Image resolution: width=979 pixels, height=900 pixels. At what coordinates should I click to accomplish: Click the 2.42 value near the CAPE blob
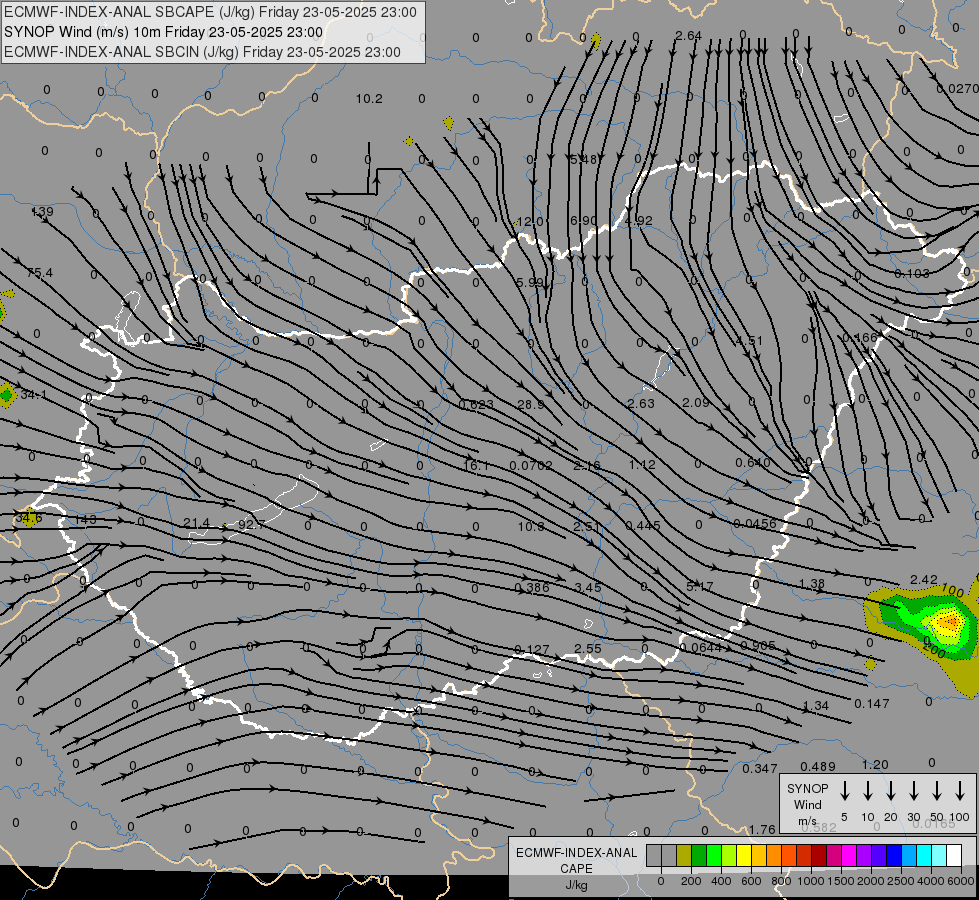(x=923, y=580)
